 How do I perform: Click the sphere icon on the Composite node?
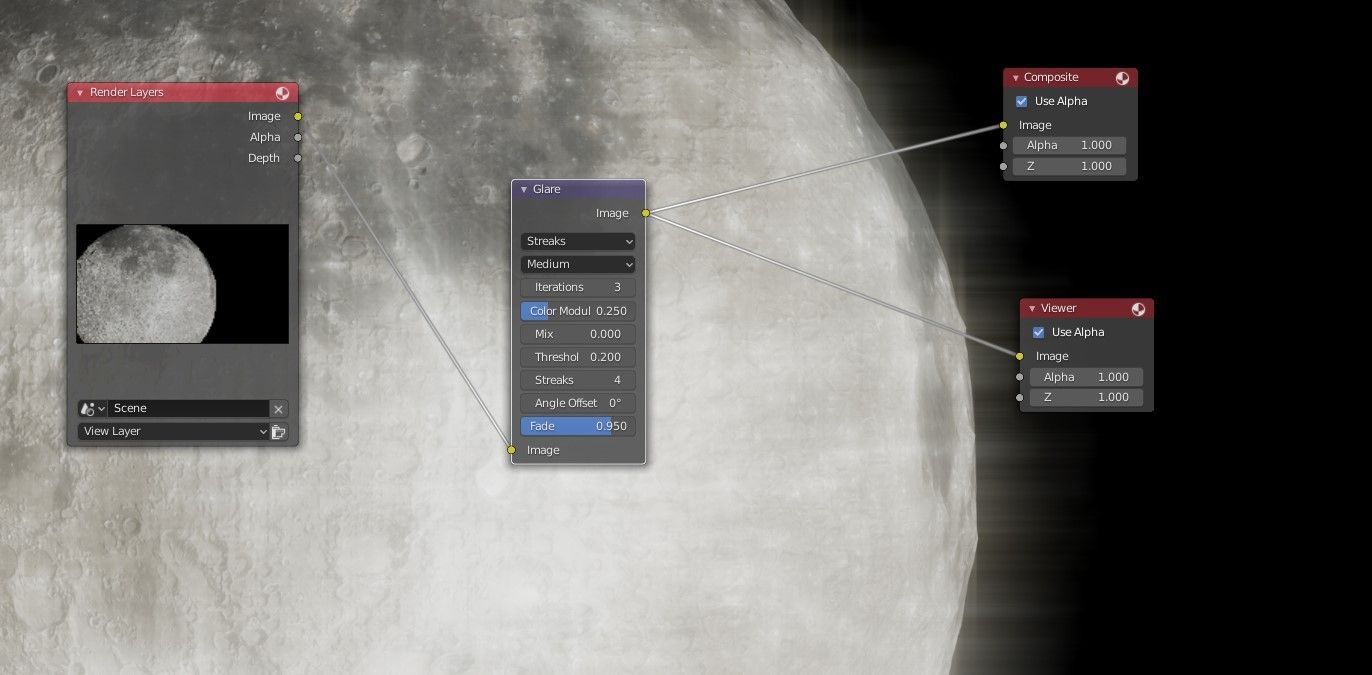pyautogui.click(x=1122, y=77)
